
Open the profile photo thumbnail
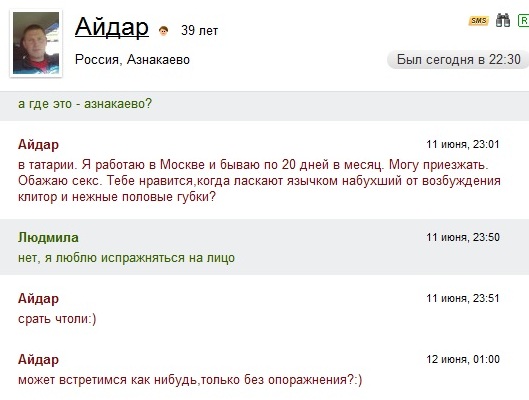(x=36, y=43)
